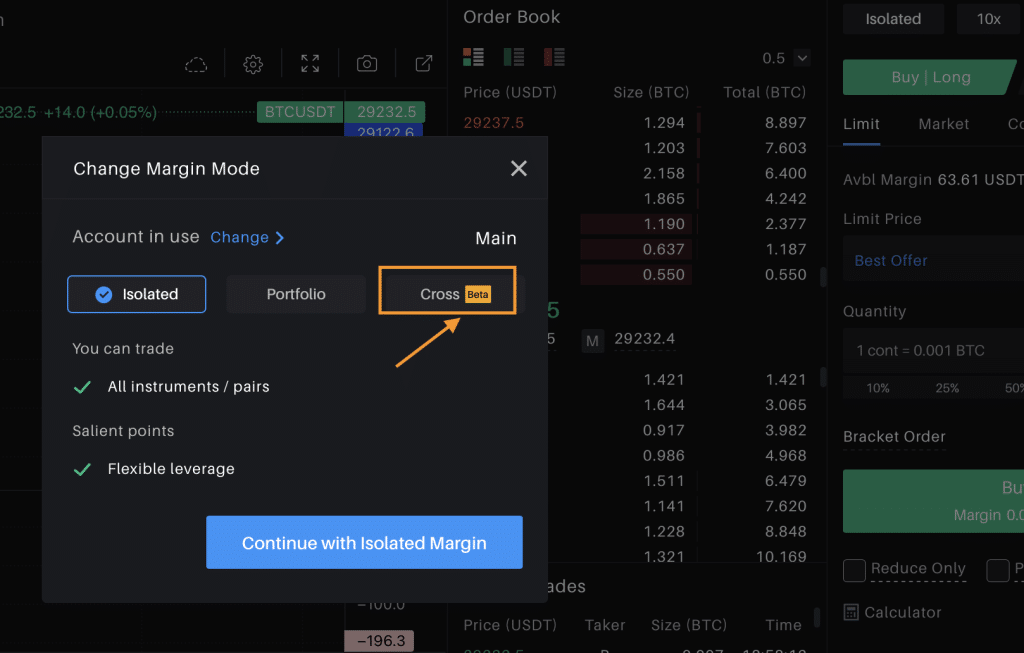1024x653 pixels.
Task: Open 10x leverage selector
Action: tap(989, 19)
